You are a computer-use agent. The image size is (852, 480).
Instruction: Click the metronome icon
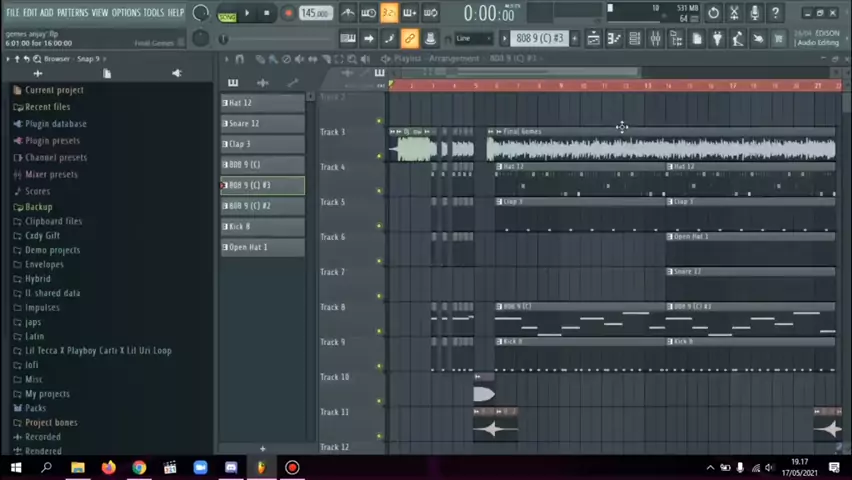pyautogui.click(x=347, y=13)
